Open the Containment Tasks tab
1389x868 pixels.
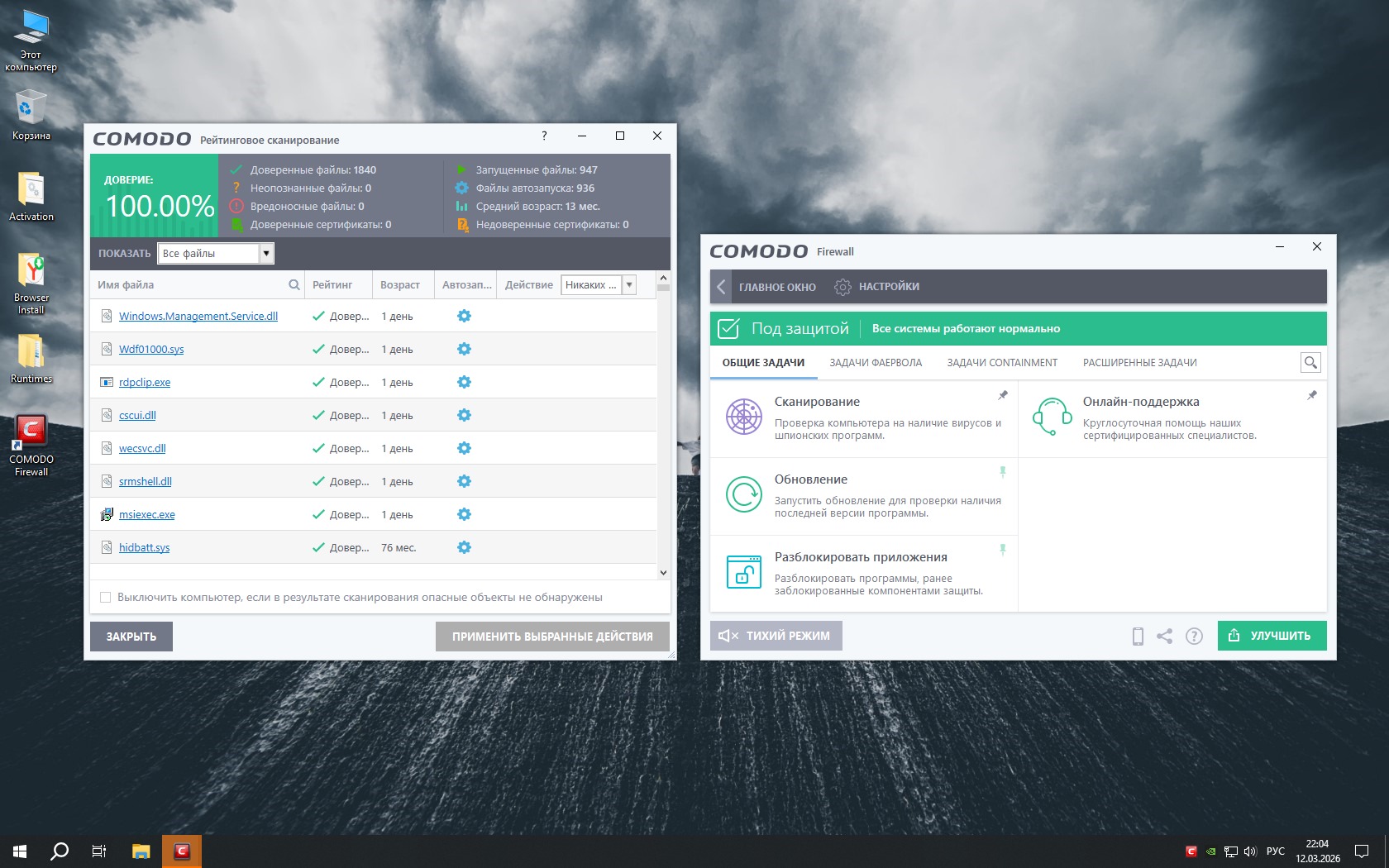[x=1002, y=363]
